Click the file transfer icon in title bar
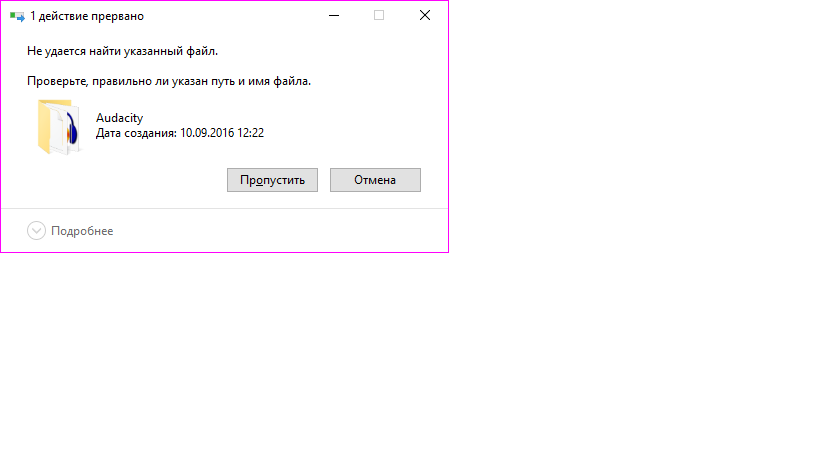Viewport: 819px width, 460px height. point(17,16)
